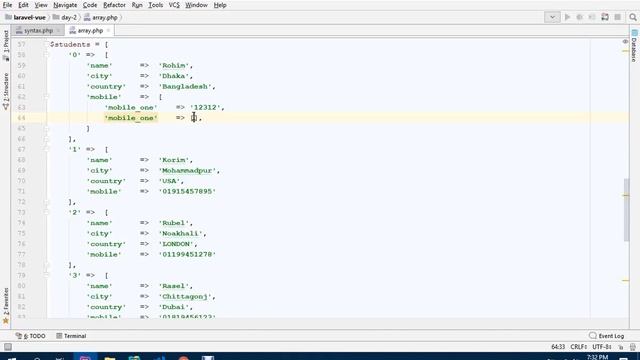Open the Terminal tool window
The width and height of the screenshot is (640, 360).
tap(71, 336)
